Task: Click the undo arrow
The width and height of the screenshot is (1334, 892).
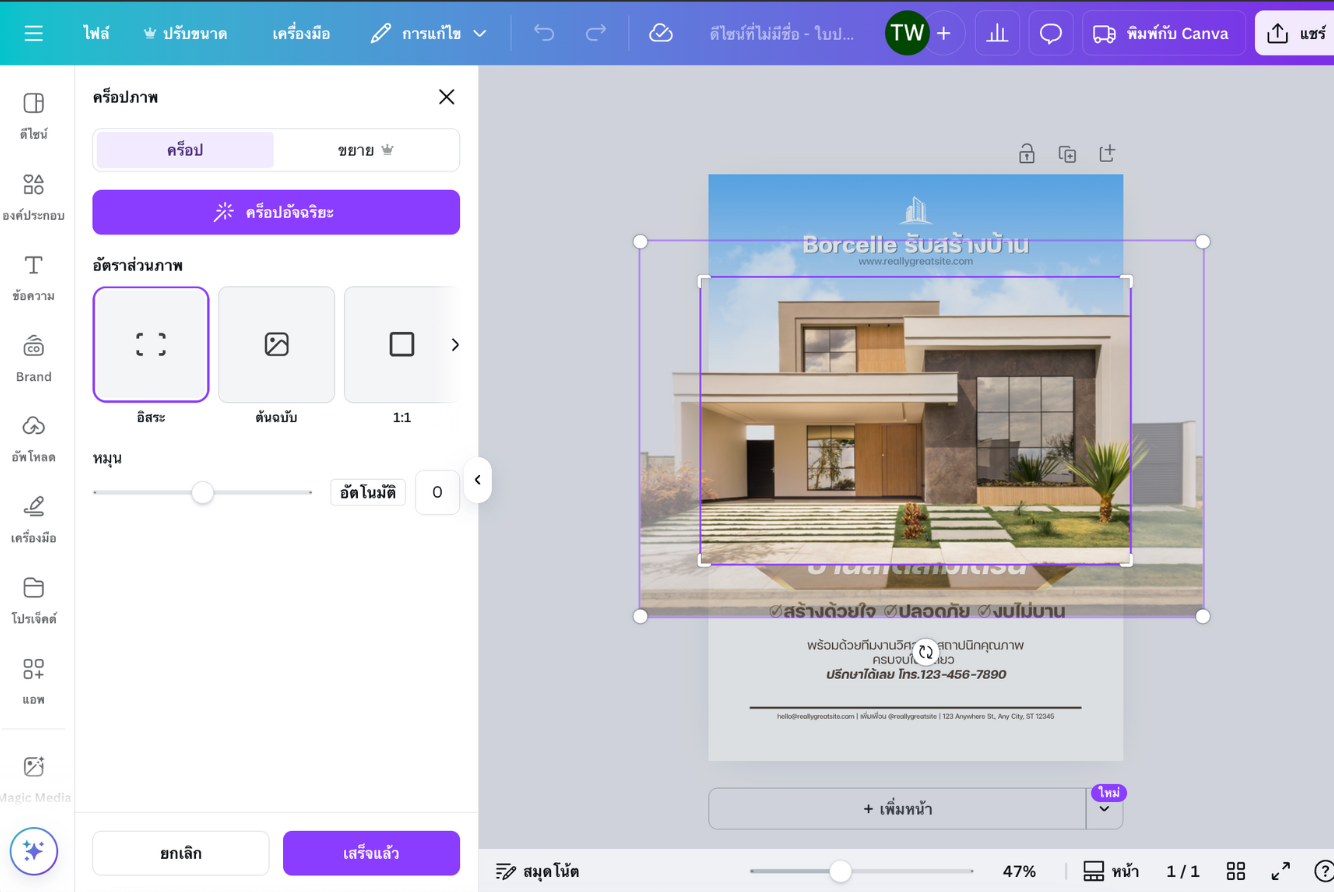Action: pyautogui.click(x=544, y=33)
